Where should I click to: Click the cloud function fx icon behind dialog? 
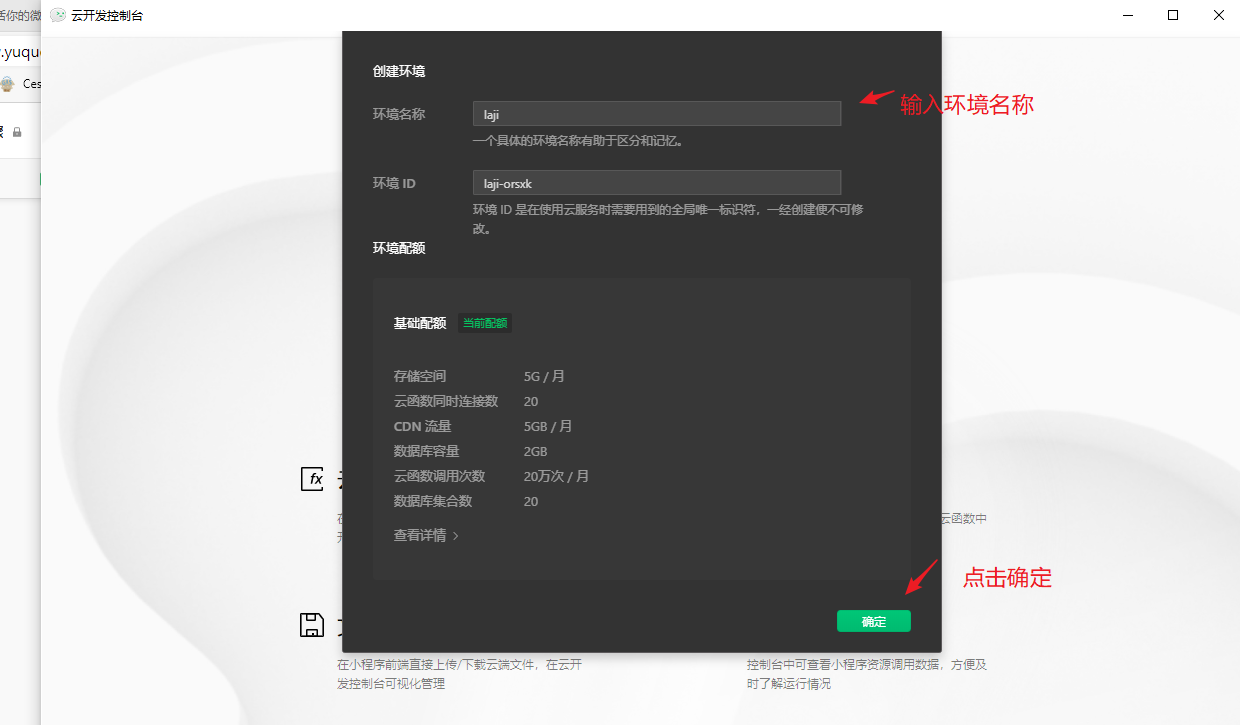(x=312, y=478)
